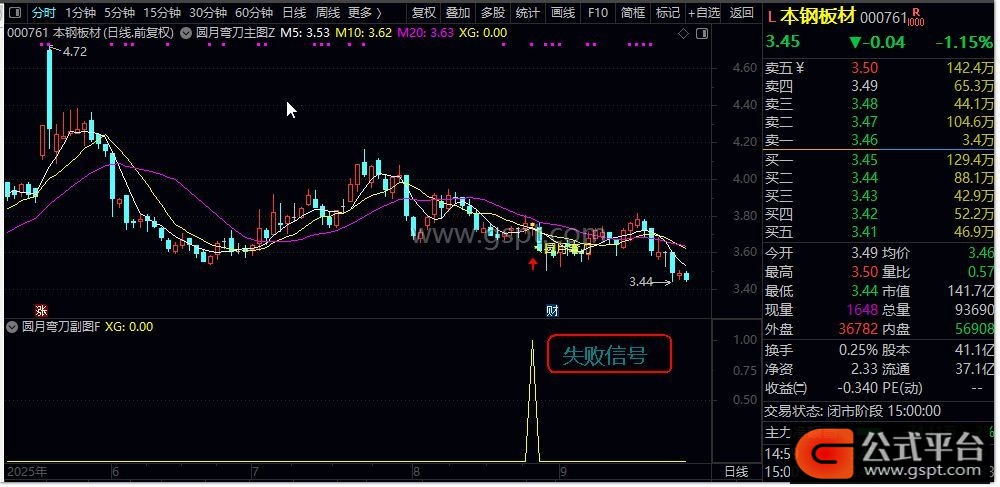The height and width of the screenshot is (487, 1000).
Task: Click the 换手 value 0.25%
Action: [858, 351]
